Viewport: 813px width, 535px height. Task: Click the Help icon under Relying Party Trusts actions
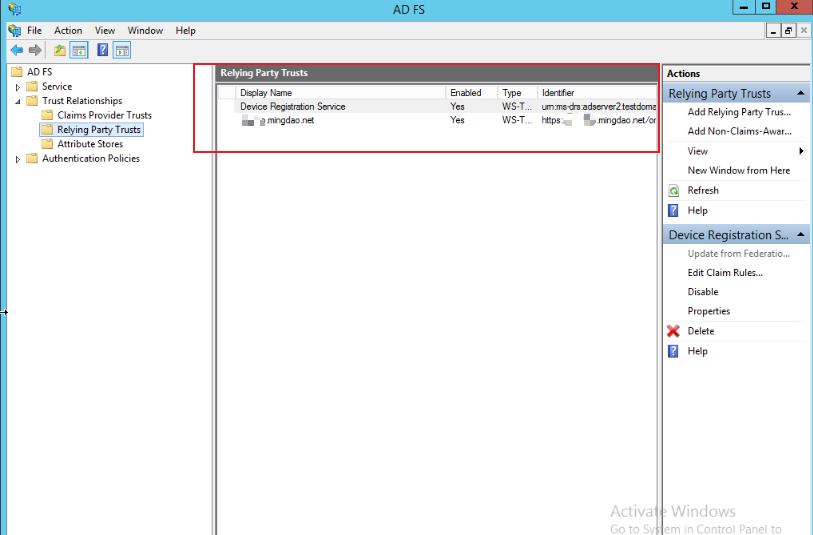point(673,210)
